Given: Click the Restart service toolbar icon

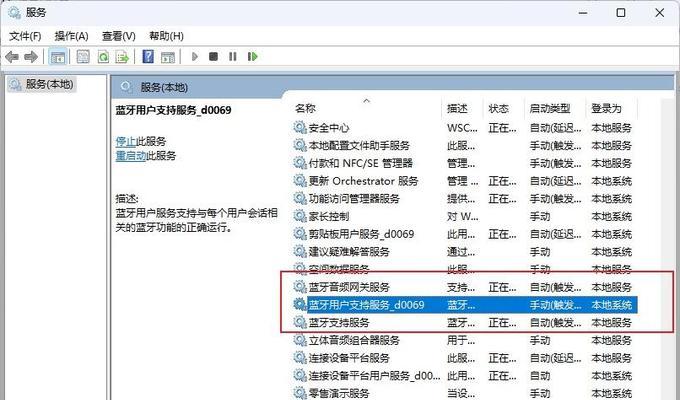Looking at the screenshot, I should (252, 56).
